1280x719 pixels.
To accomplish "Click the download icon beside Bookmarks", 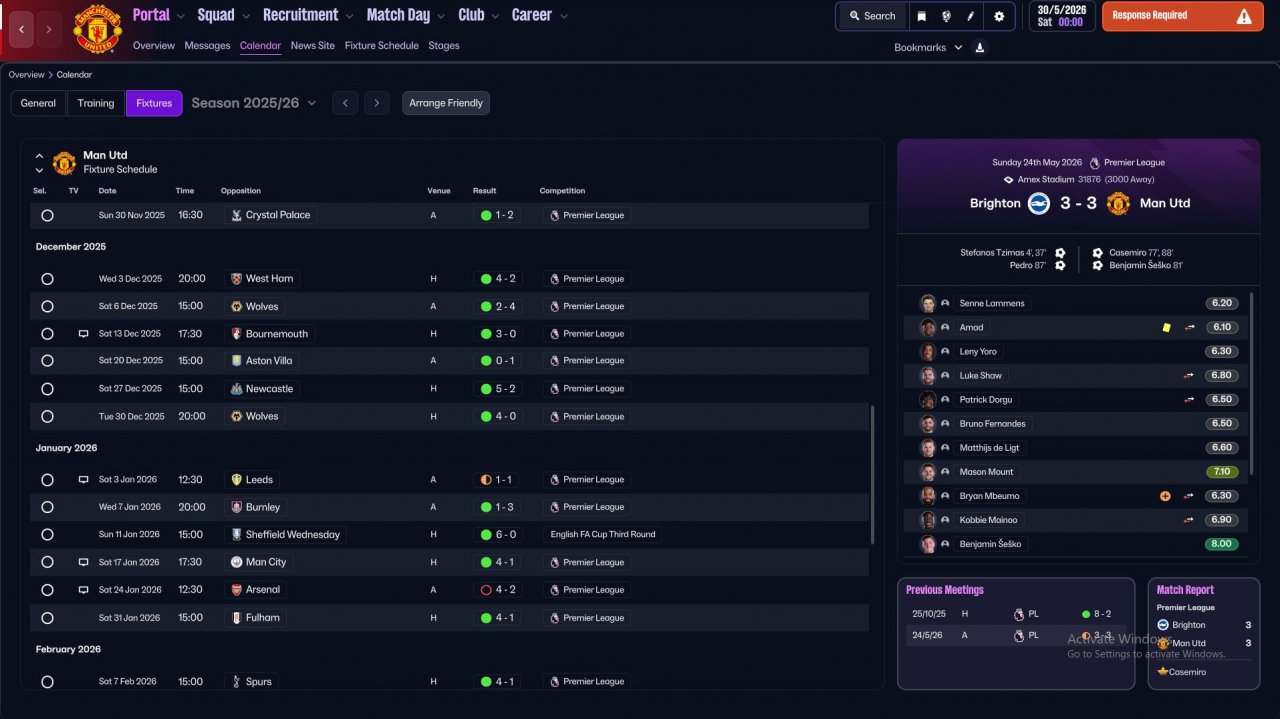I will point(980,47).
